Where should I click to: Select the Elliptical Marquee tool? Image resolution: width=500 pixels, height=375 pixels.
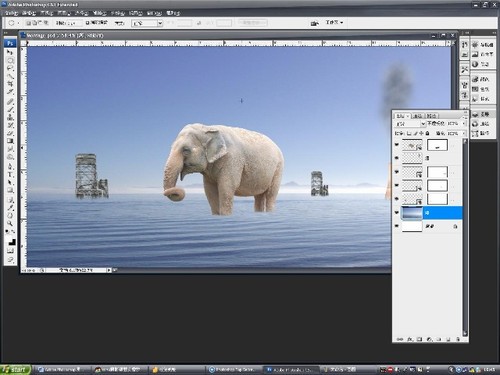coord(10,61)
